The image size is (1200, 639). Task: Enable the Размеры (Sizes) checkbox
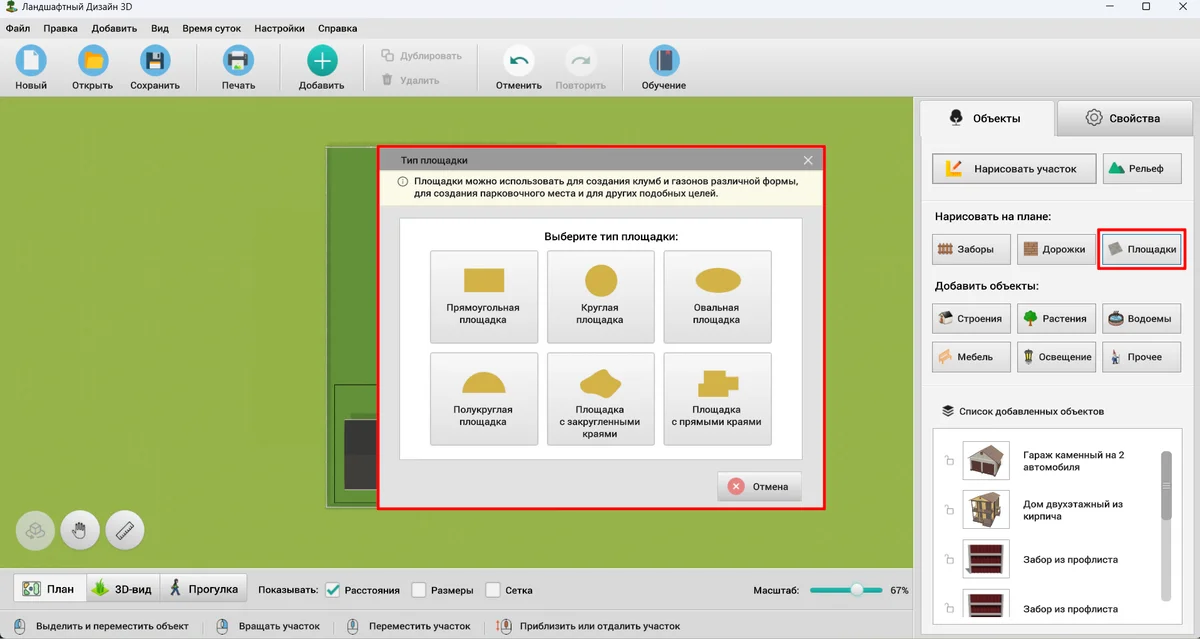tap(419, 590)
